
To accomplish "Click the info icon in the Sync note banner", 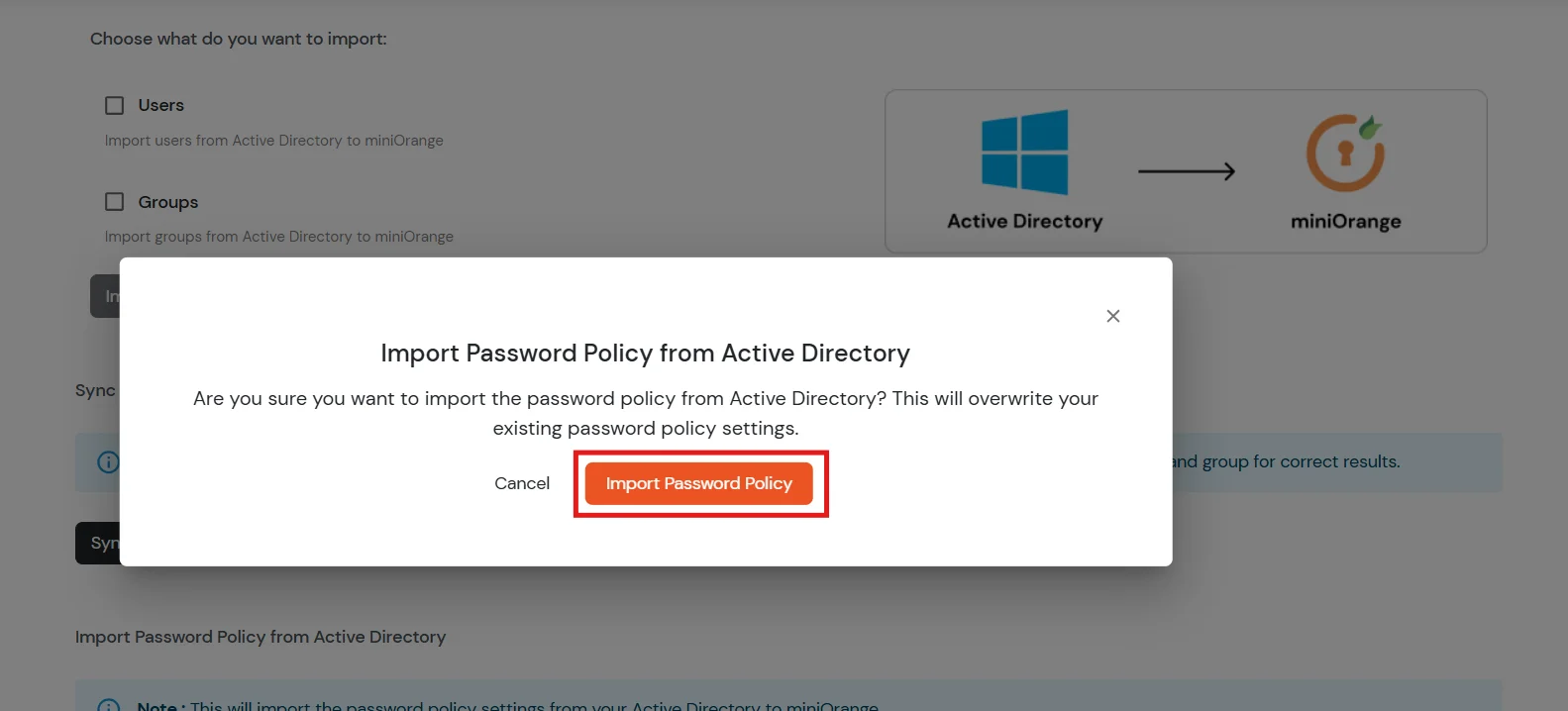I will (107, 461).
